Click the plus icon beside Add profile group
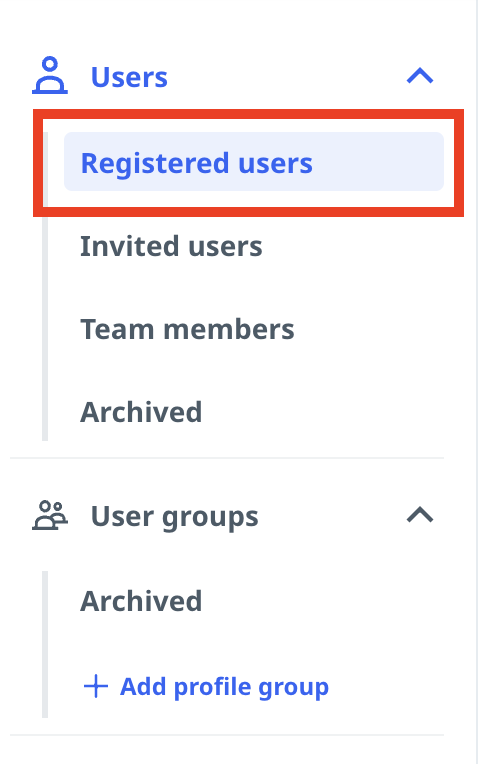The height and width of the screenshot is (764, 478). coord(96,687)
